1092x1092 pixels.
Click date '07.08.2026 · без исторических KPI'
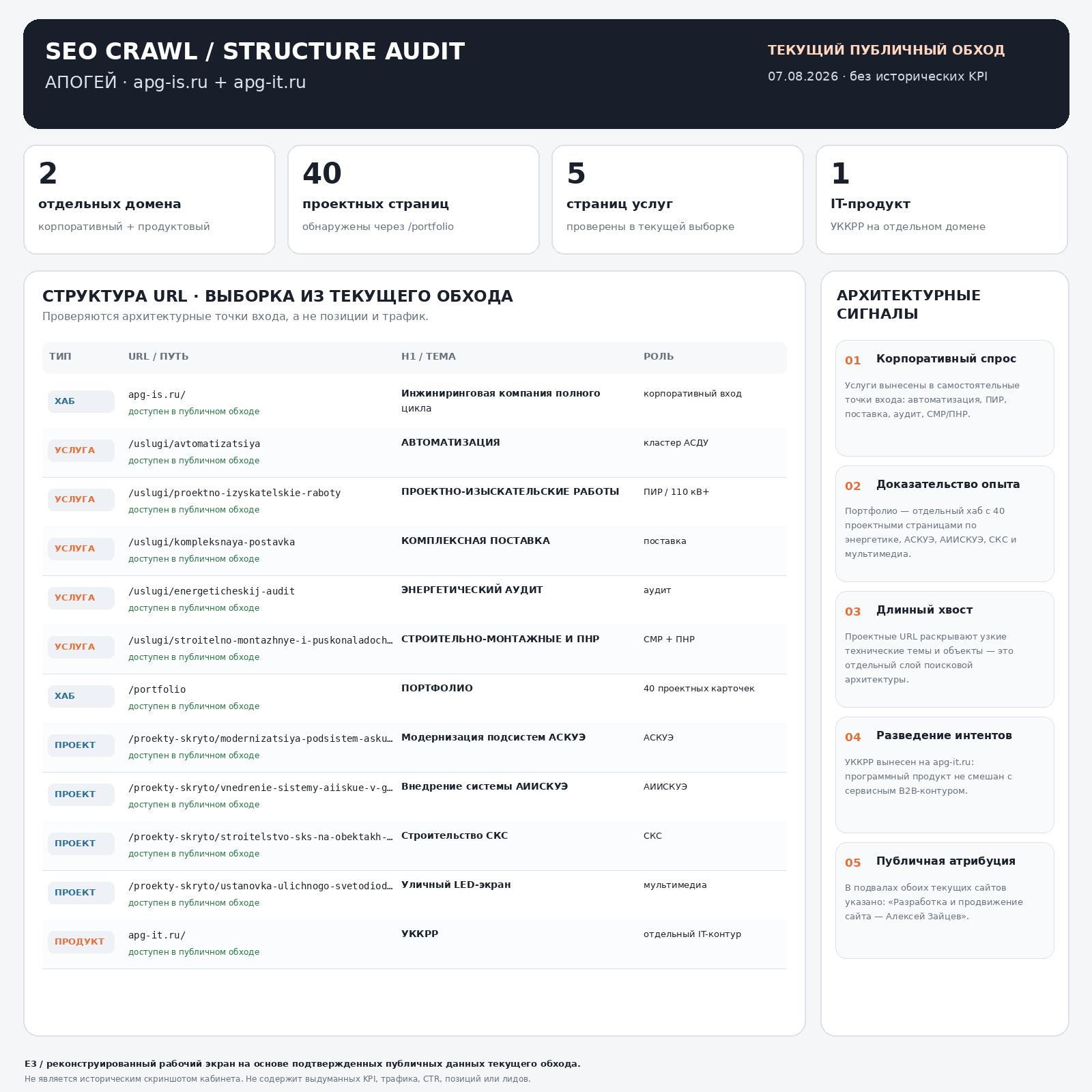pyautogui.click(x=878, y=76)
